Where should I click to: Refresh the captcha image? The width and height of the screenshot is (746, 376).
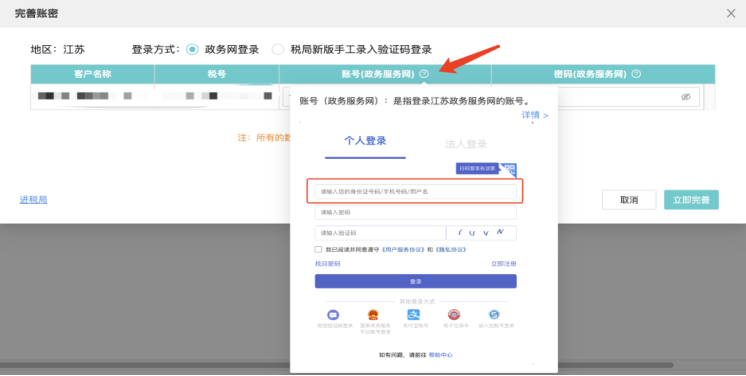click(x=481, y=233)
